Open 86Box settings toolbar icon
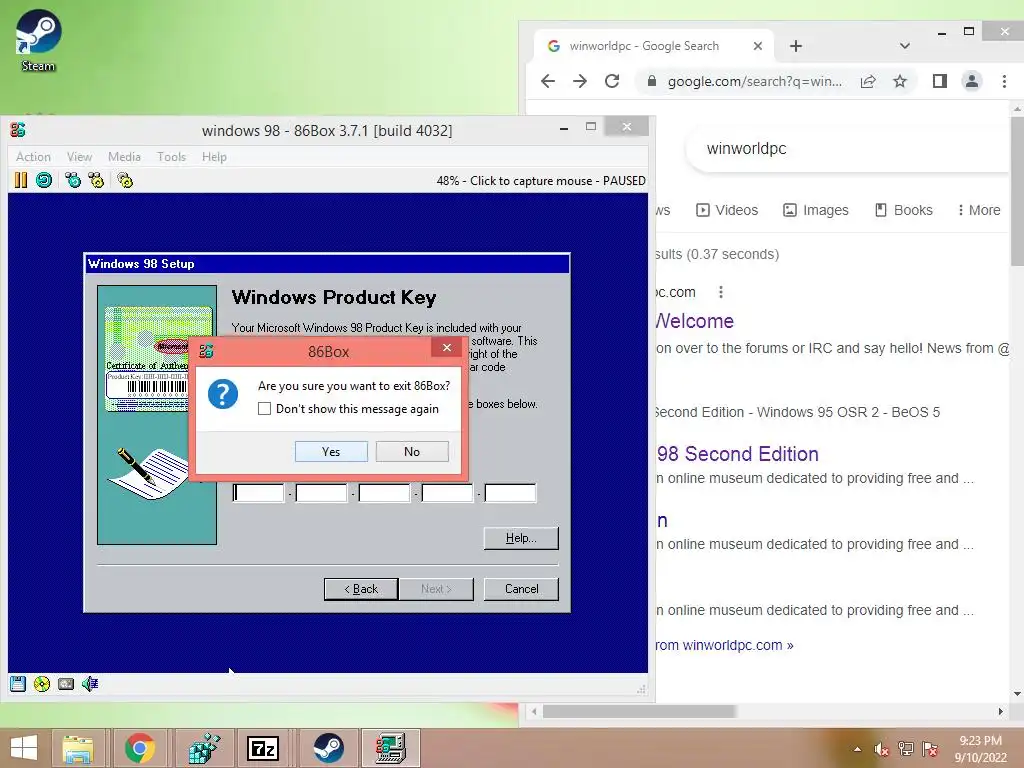This screenshot has width=1024, height=768. tap(125, 180)
